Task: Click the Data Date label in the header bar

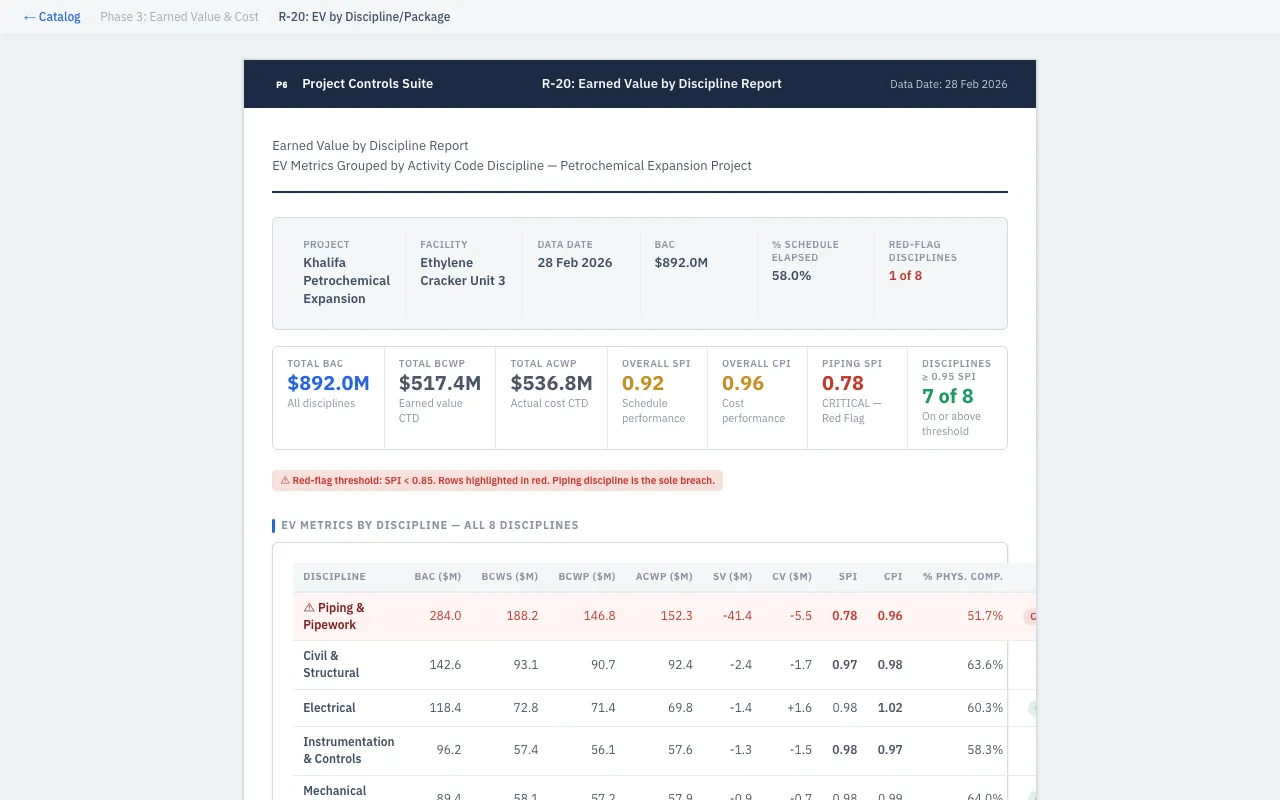Action: click(x=948, y=84)
